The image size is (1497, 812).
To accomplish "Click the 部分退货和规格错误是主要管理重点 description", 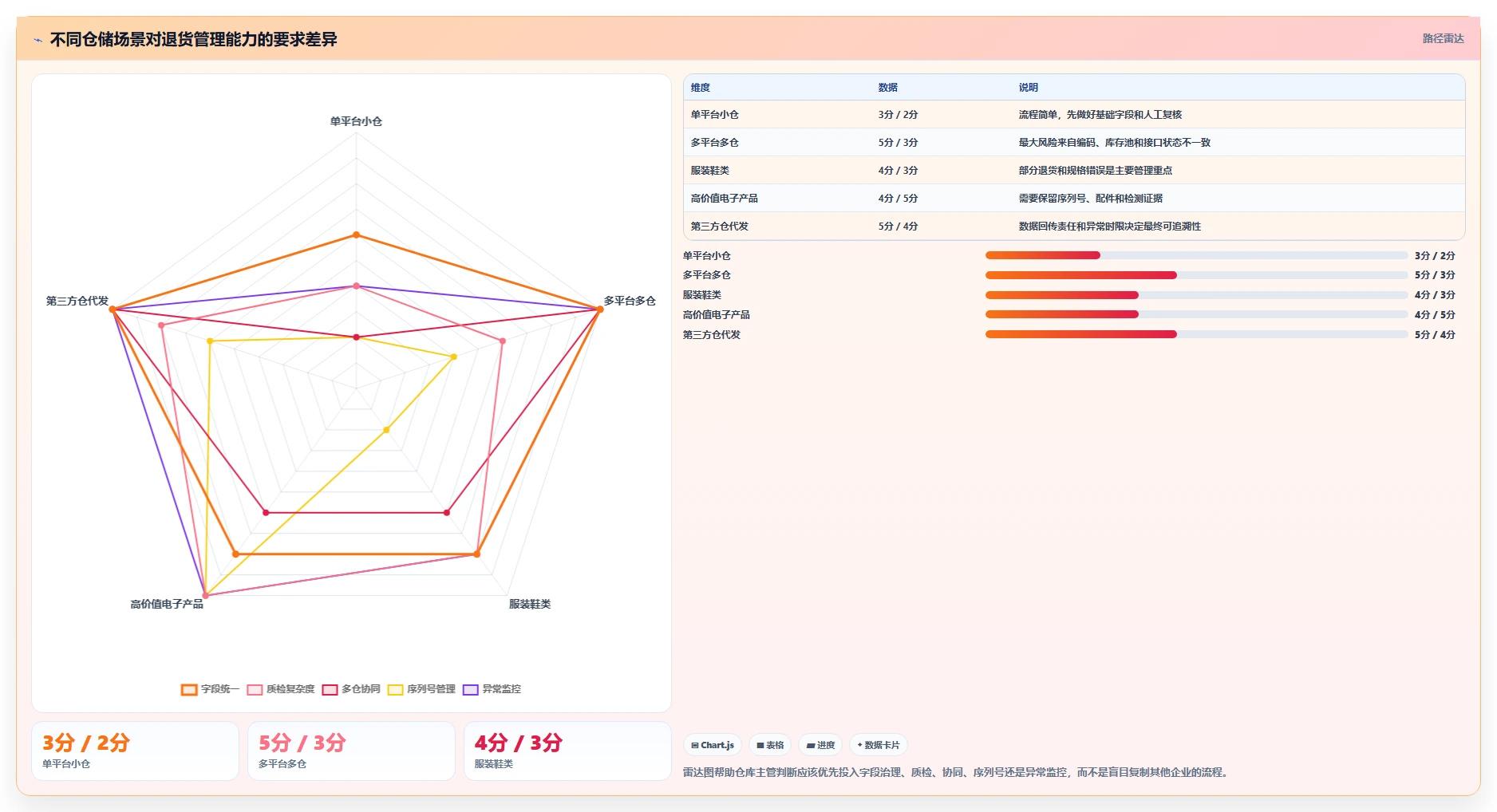I will click(1096, 171).
